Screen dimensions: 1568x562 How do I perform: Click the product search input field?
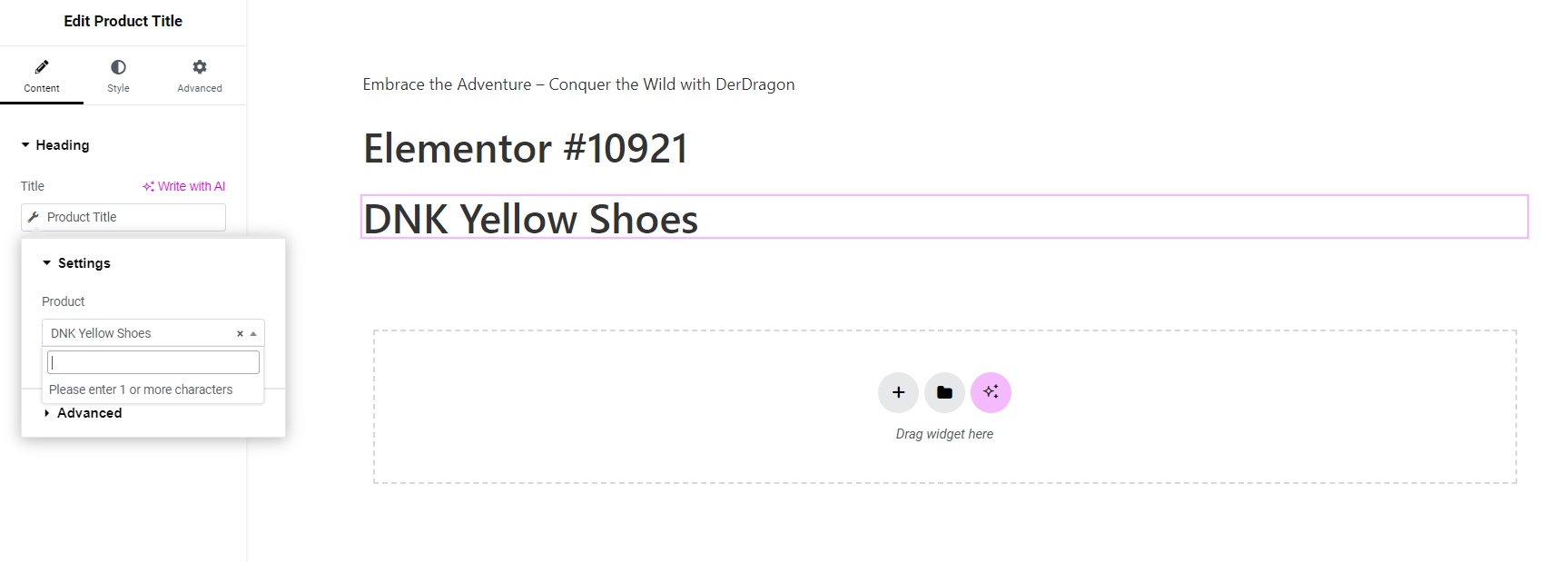pos(153,362)
